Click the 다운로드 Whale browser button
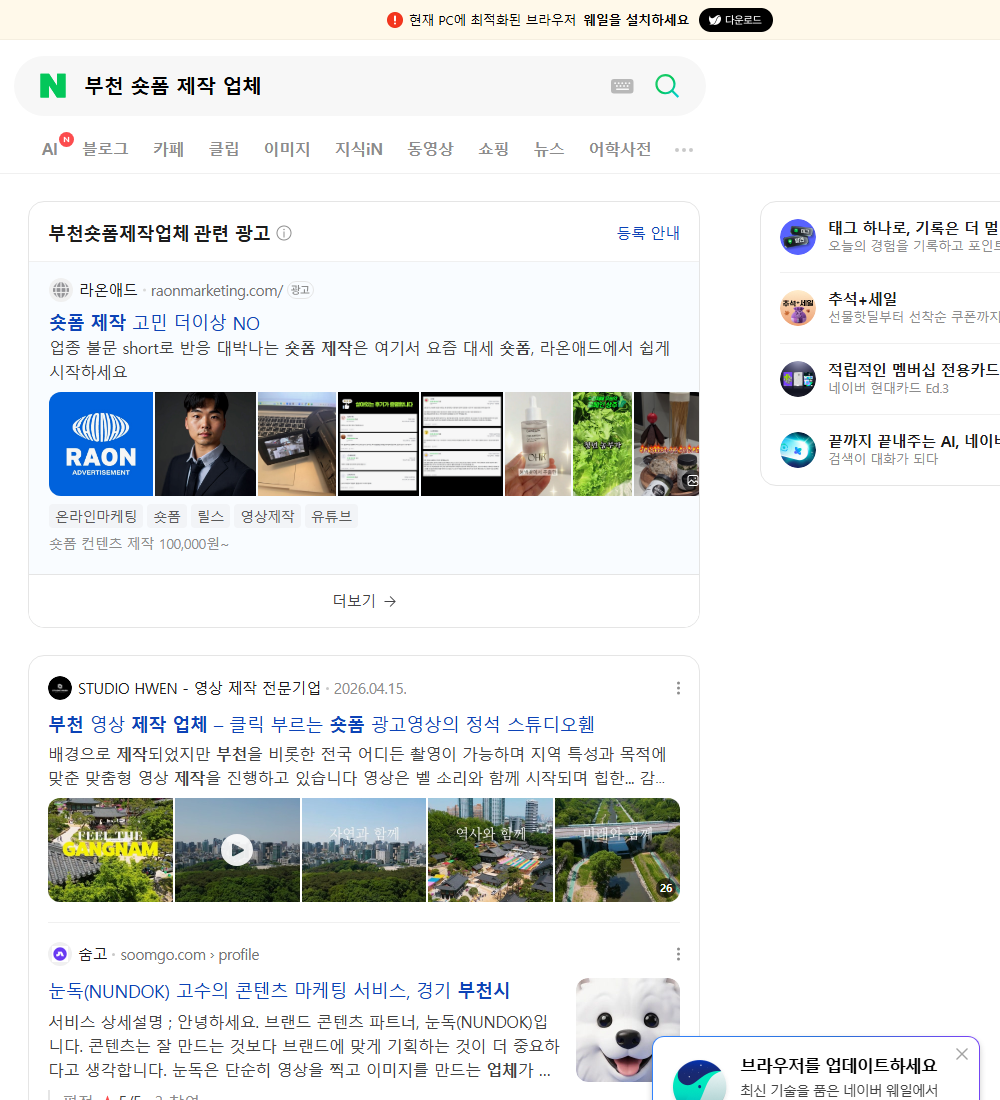The image size is (1000, 1100). (x=735, y=20)
